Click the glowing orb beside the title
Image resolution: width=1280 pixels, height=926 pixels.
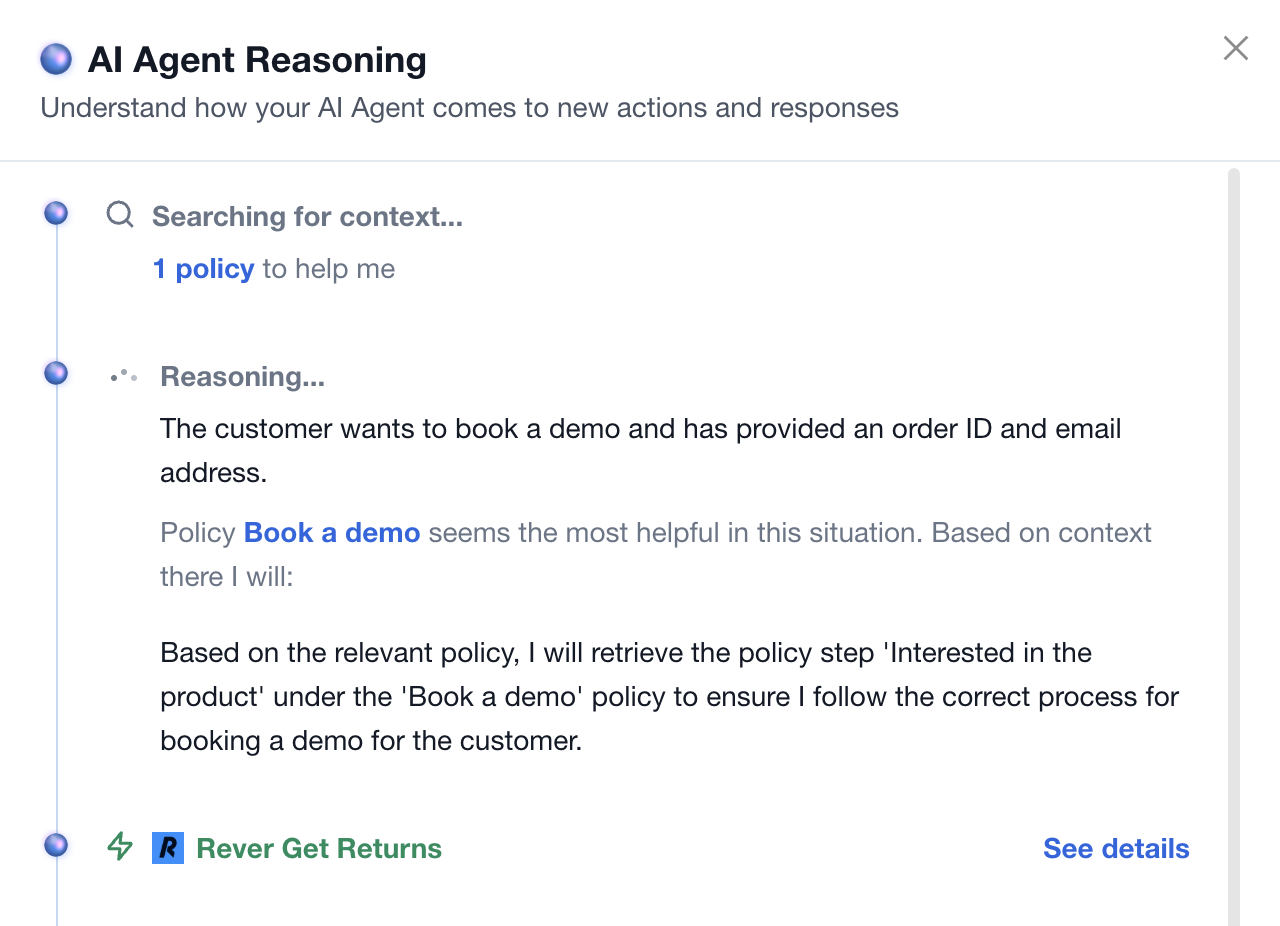(x=56, y=60)
